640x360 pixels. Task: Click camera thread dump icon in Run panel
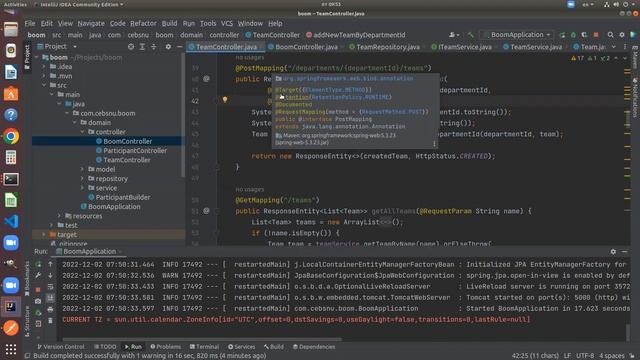pyautogui.click(x=38, y=301)
